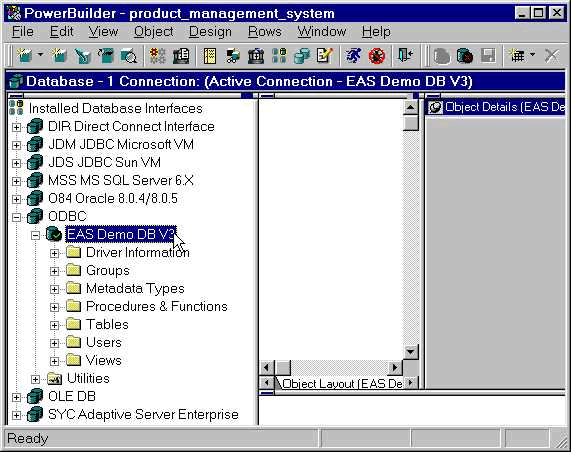Select the Users folder in the tree
Screen dimensions: 571x452
(103, 342)
